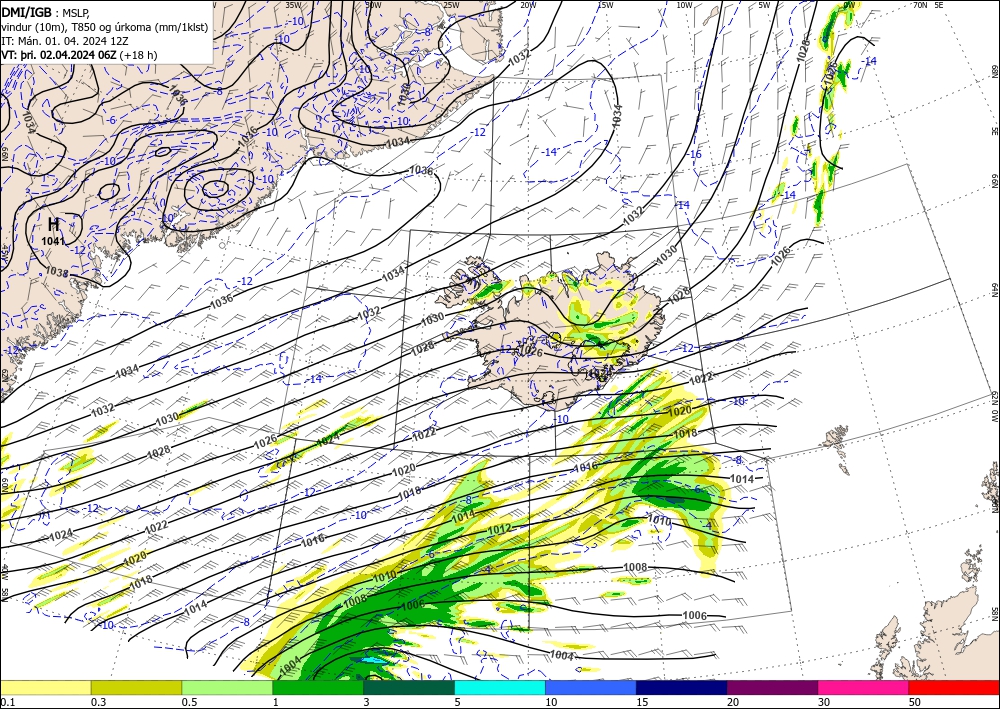This screenshot has width=1000, height=709.
Task: Pick the cyan 5–10 mm legend swatch
Action: click(500, 687)
